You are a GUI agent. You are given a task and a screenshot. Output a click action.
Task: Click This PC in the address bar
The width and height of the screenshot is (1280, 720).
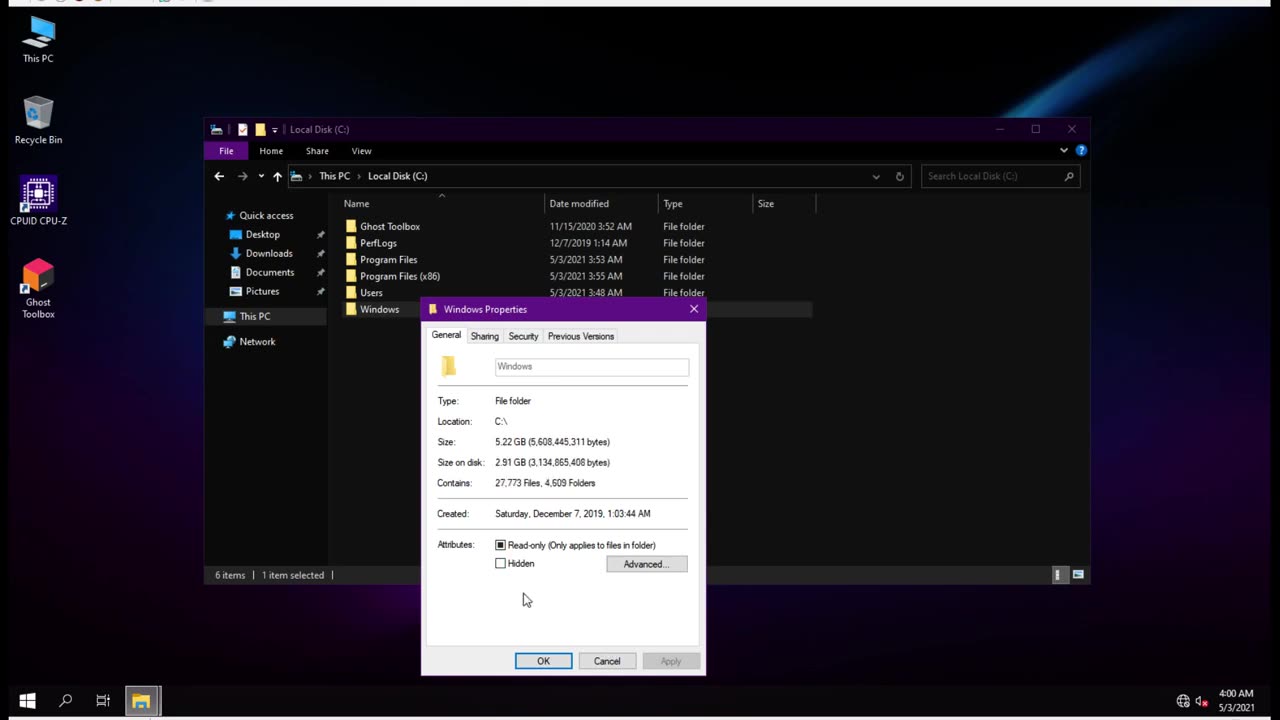click(x=334, y=176)
